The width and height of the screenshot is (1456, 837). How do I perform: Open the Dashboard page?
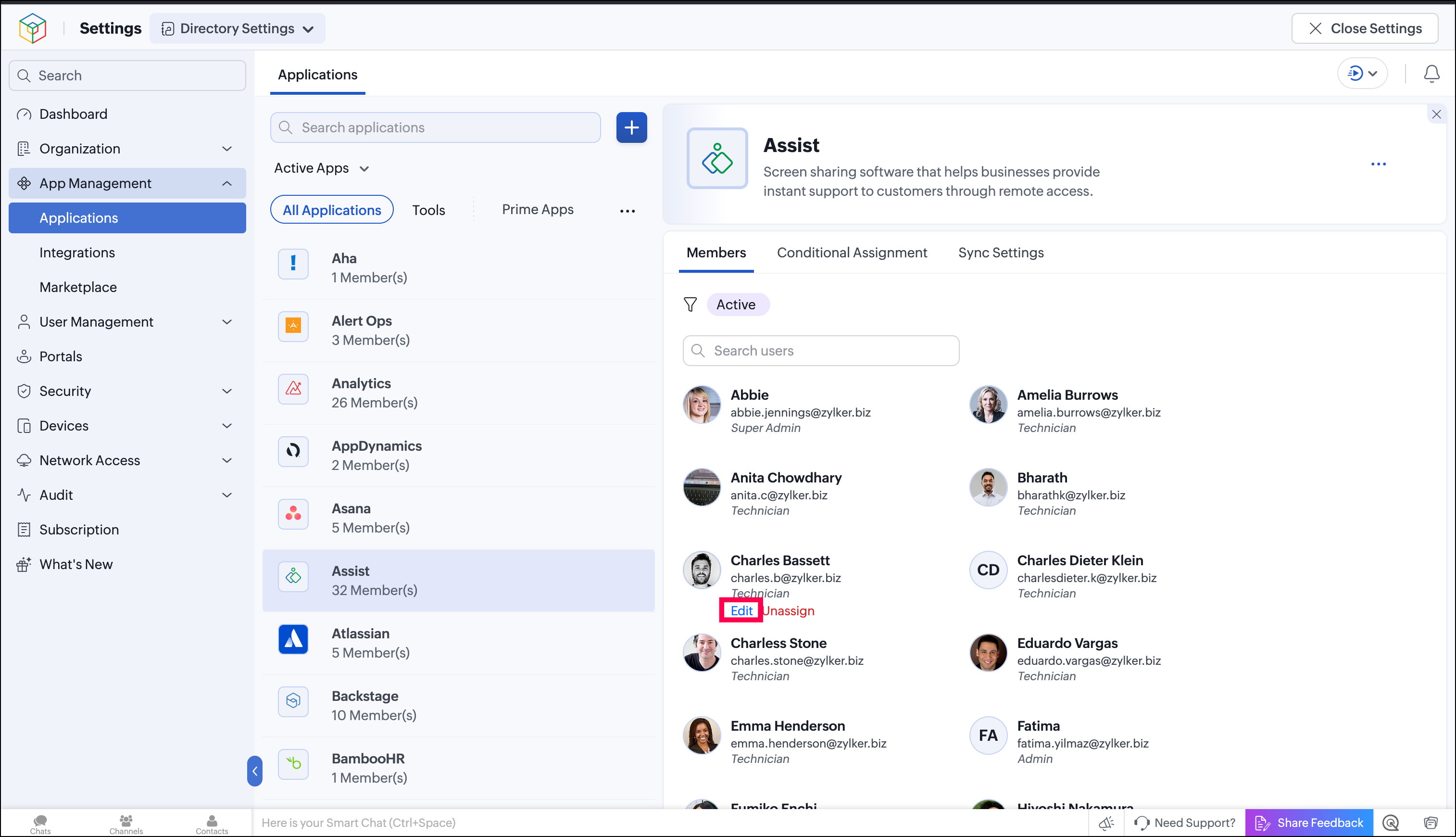[x=127, y=114]
